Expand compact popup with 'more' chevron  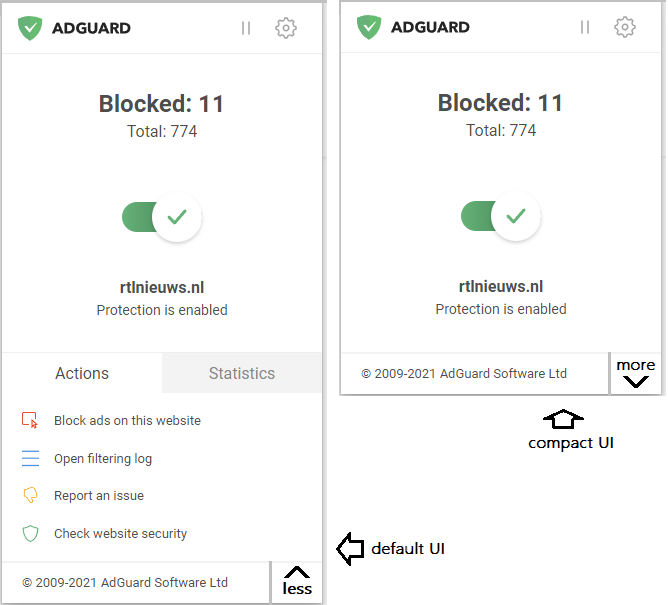click(x=635, y=373)
